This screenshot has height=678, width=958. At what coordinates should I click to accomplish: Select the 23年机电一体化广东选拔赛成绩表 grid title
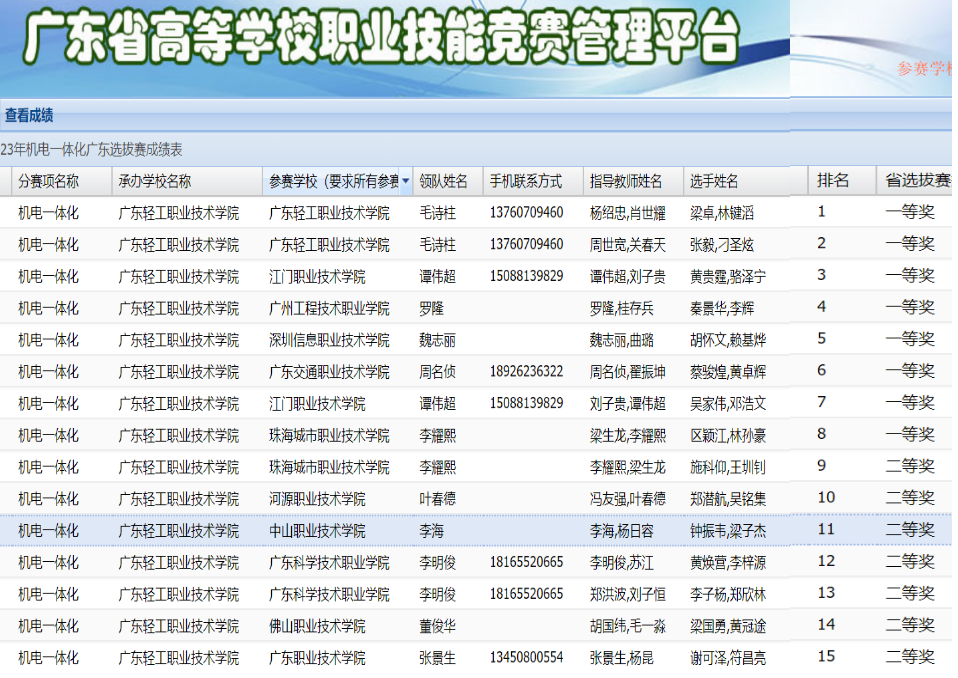[x=92, y=149]
